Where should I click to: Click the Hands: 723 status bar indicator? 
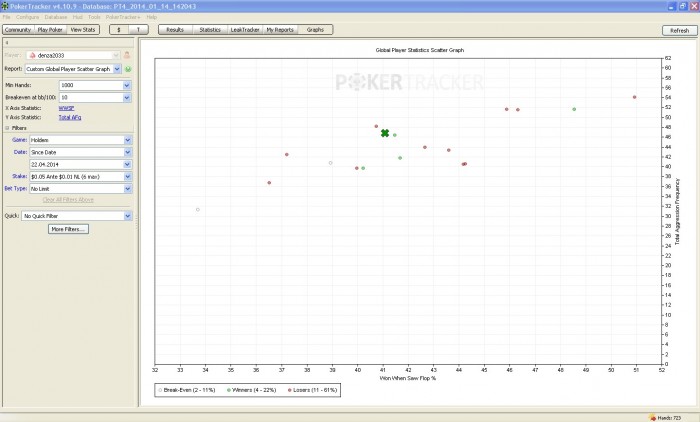point(665,418)
